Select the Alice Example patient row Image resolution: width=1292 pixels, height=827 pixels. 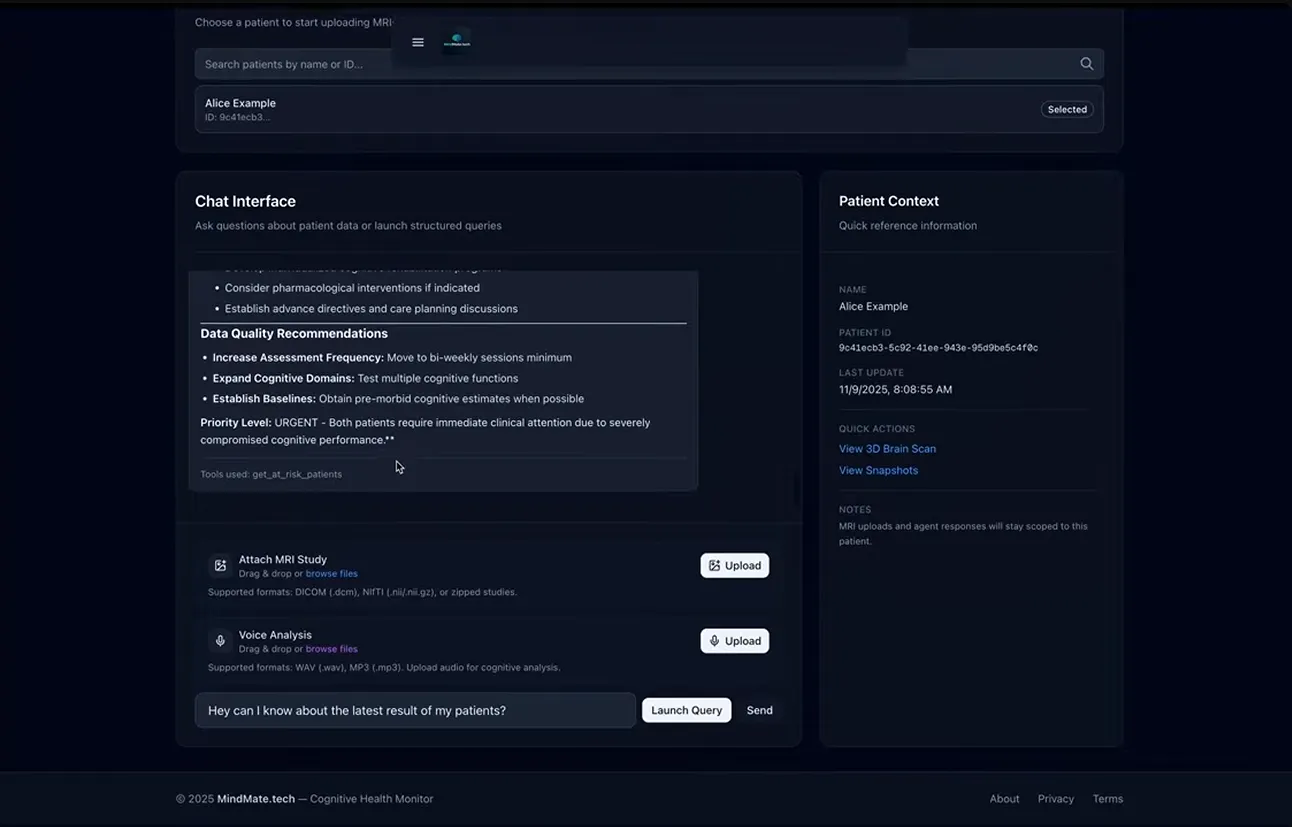[x=649, y=109]
